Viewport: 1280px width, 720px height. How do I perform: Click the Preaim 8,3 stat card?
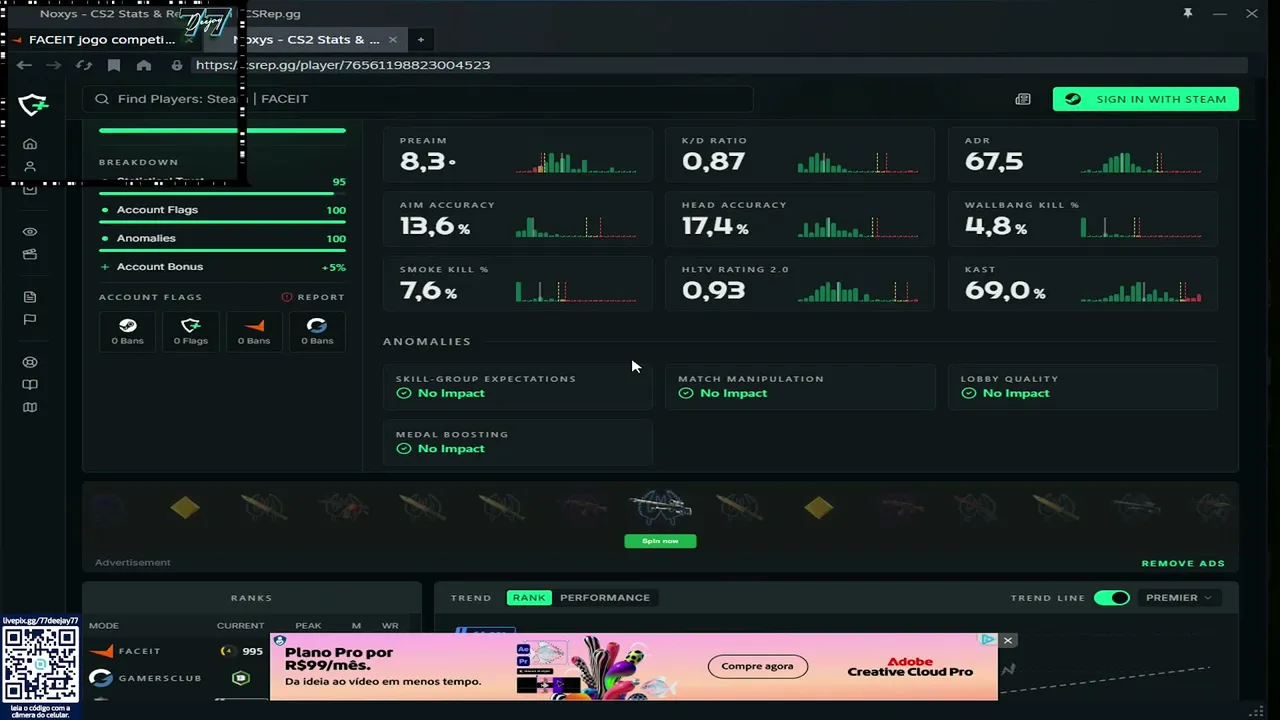[518, 155]
